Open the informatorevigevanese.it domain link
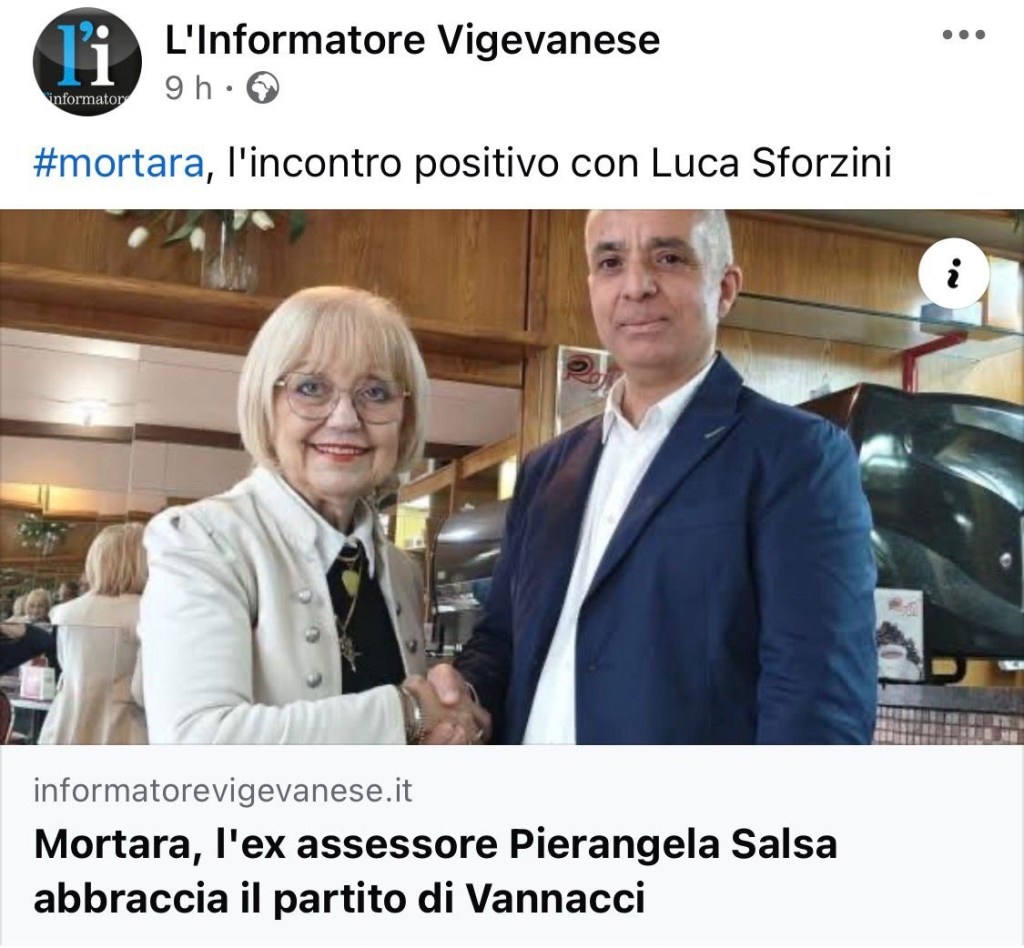 (223, 791)
